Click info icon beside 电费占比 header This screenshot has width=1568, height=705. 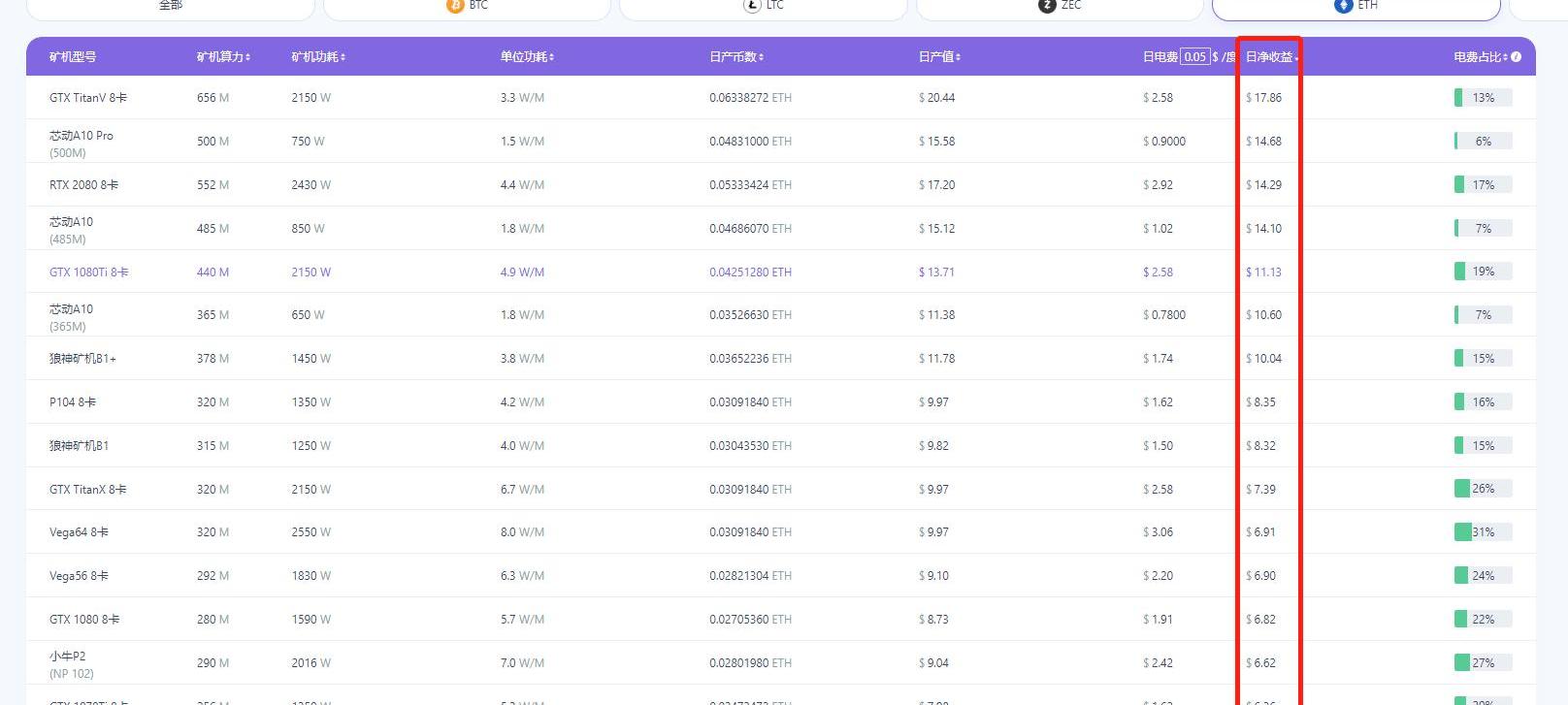(1517, 57)
